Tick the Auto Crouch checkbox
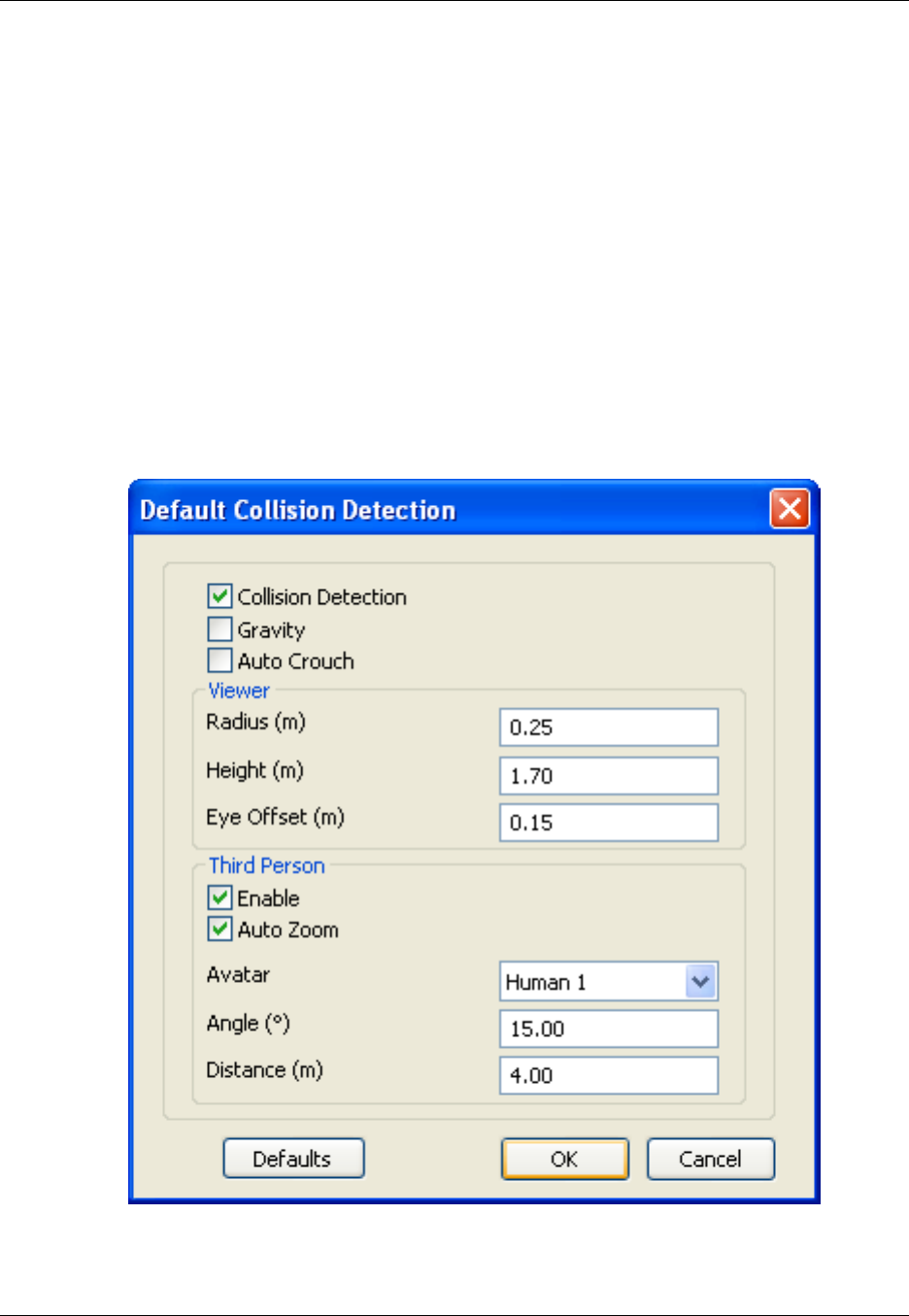Screen dimensions: 909x1316 point(219,660)
